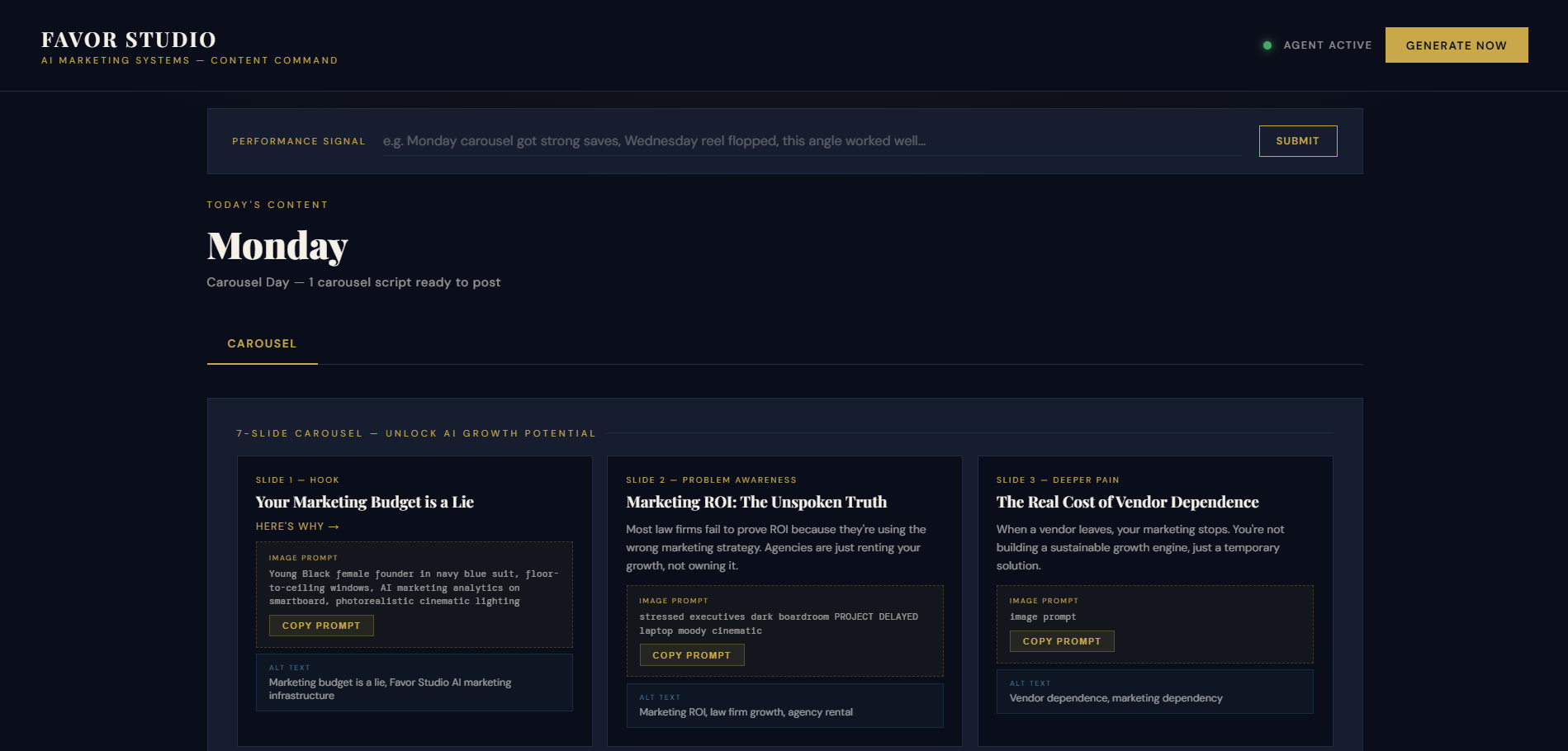
Task: Click the Monday heading under Today's Content
Action: [277, 245]
